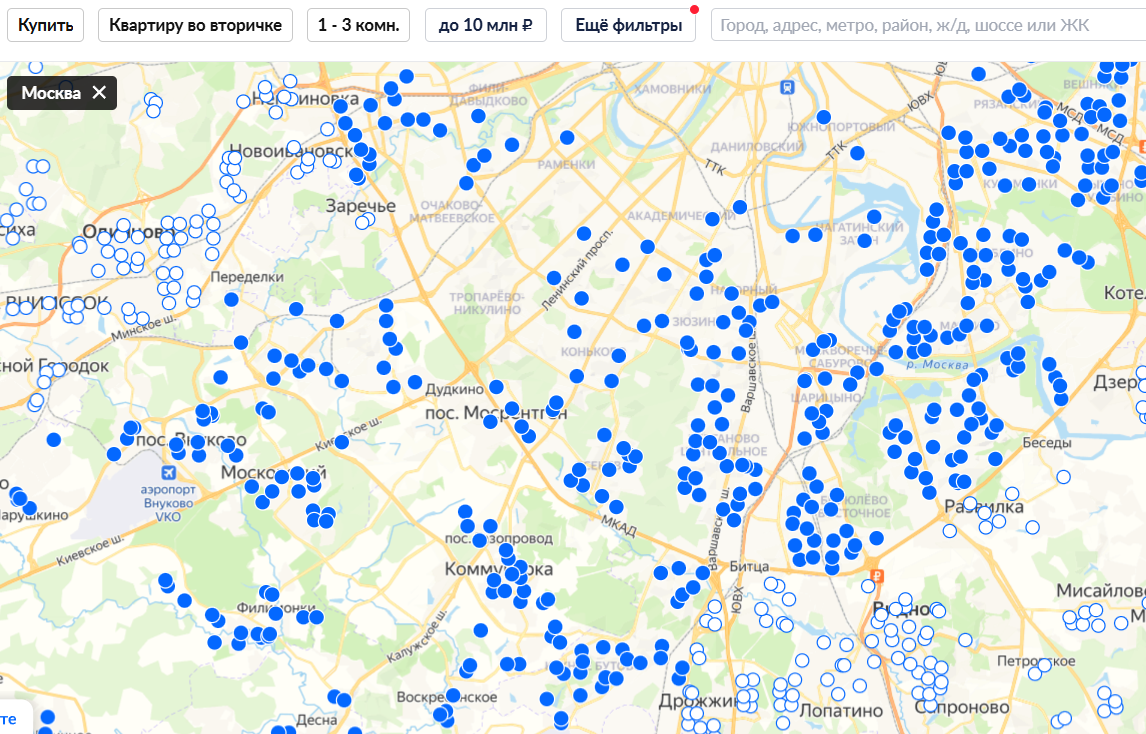The height and width of the screenshot is (734, 1146).
Task: Click the Заречье map label
Action: 360,206
